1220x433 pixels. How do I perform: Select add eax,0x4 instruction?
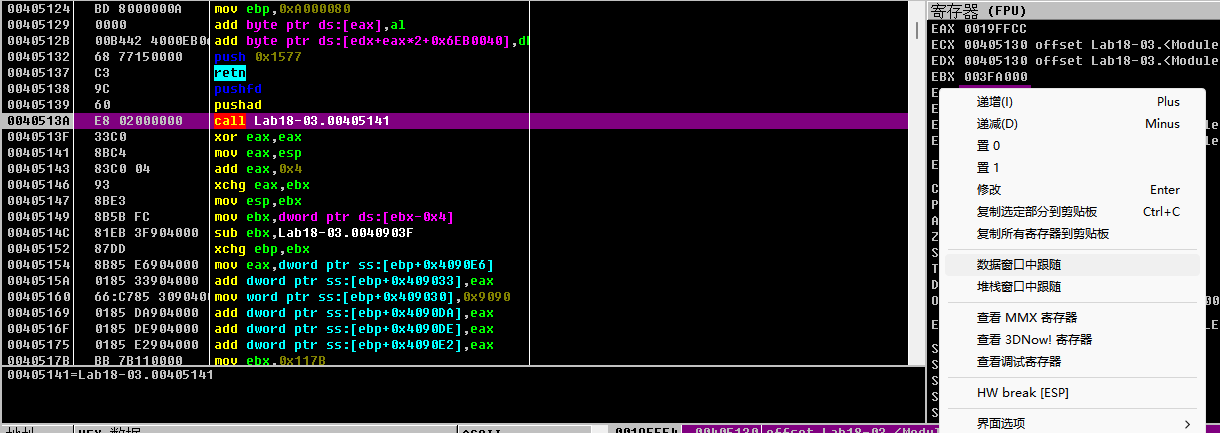(x=258, y=169)
